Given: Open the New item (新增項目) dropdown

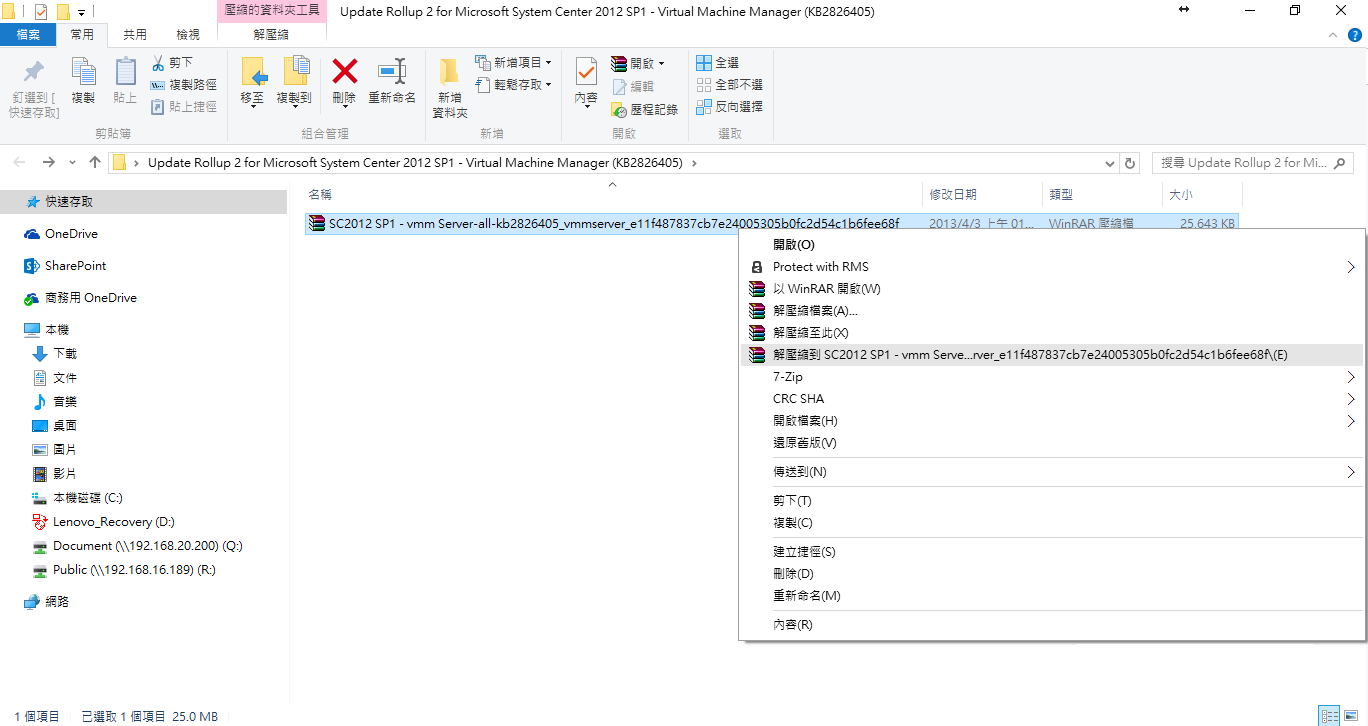Looking at the screenshot, I should pos(513,63).
